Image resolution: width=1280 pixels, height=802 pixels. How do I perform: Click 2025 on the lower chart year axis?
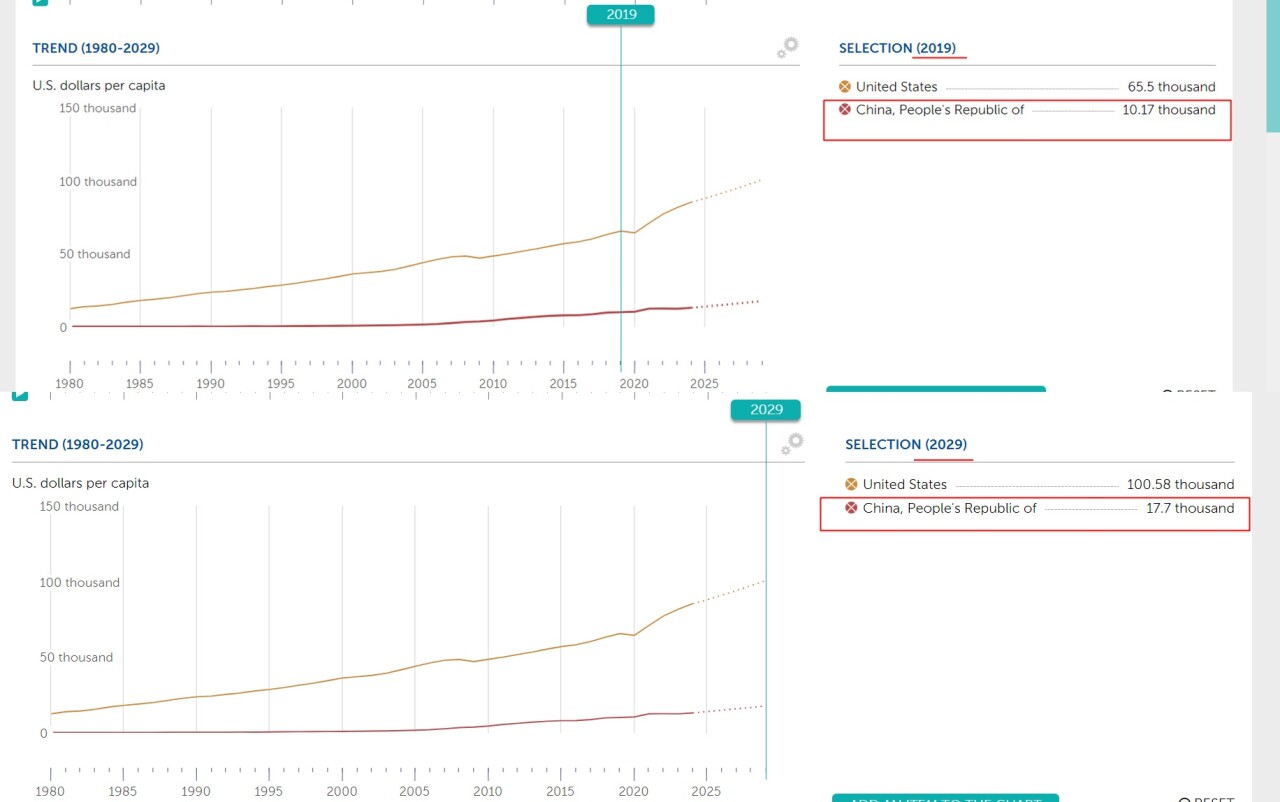click(x=706, y=791)
